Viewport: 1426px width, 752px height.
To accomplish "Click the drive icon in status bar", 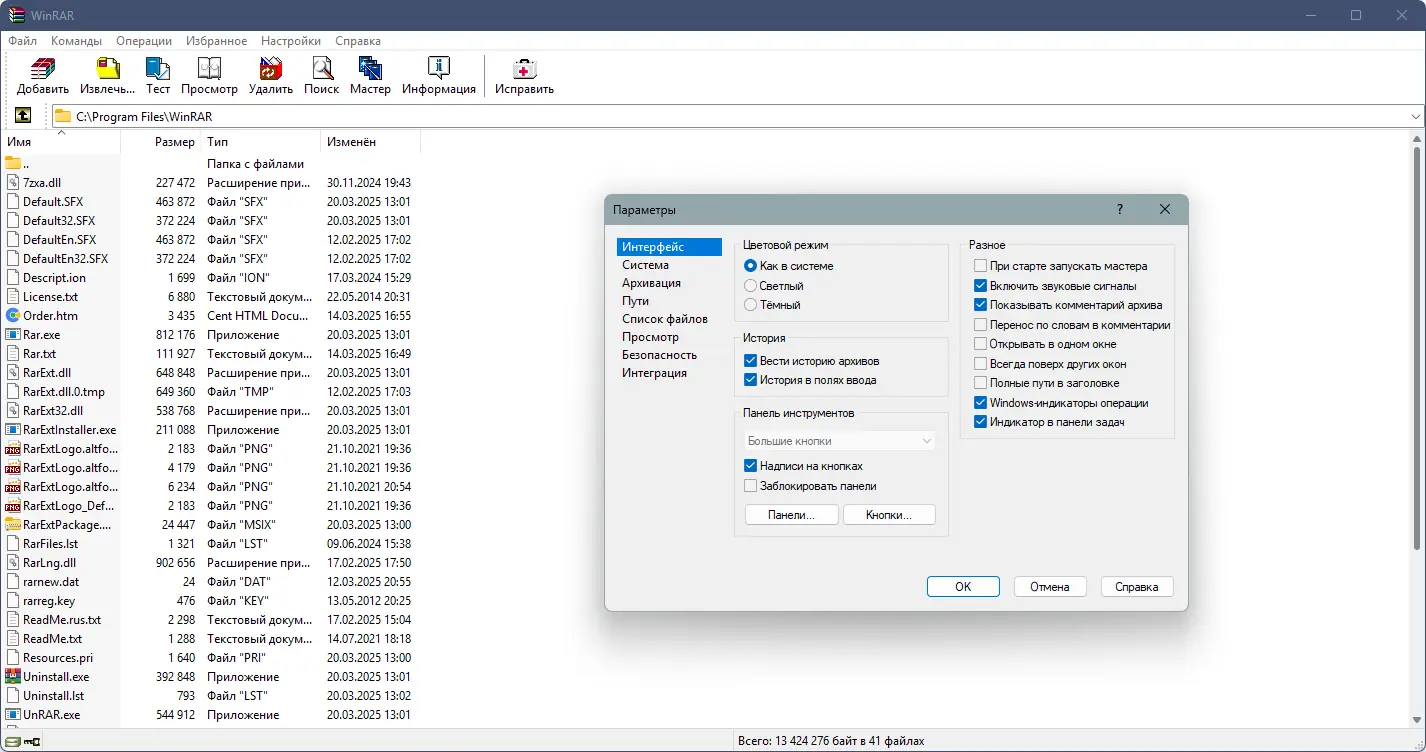I will [11, 741].
